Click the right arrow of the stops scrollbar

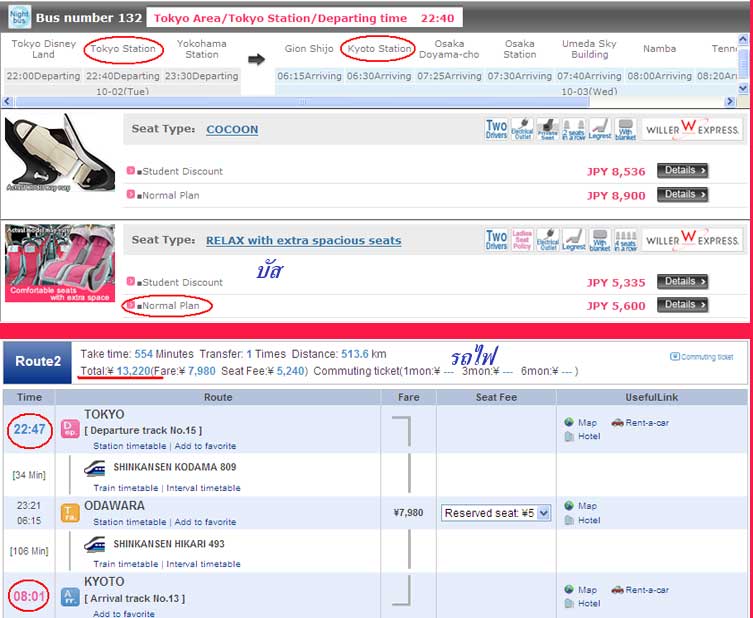[x=730, y=102]
